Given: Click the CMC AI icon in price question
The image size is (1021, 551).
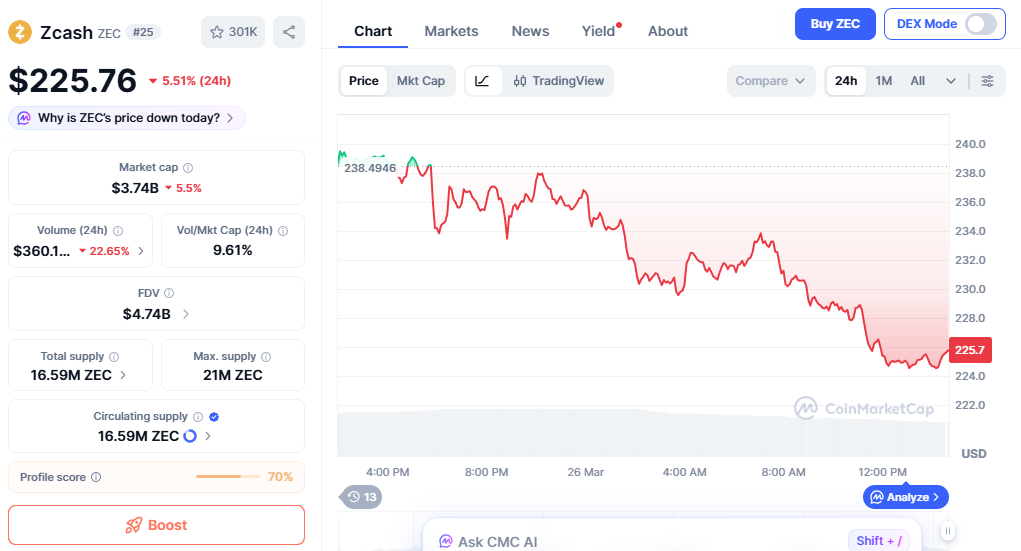Looking at the screenshot, I should (x=24, y=118).
